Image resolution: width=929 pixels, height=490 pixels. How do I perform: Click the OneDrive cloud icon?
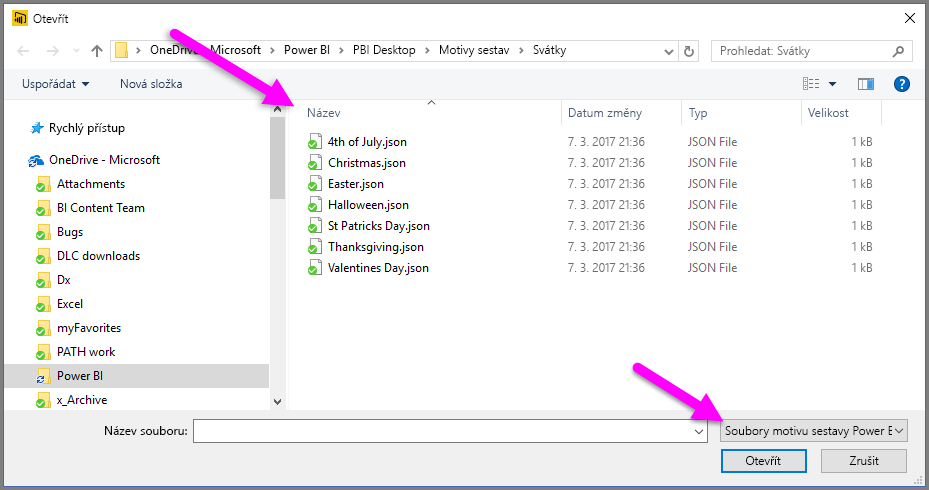point(36,161)
